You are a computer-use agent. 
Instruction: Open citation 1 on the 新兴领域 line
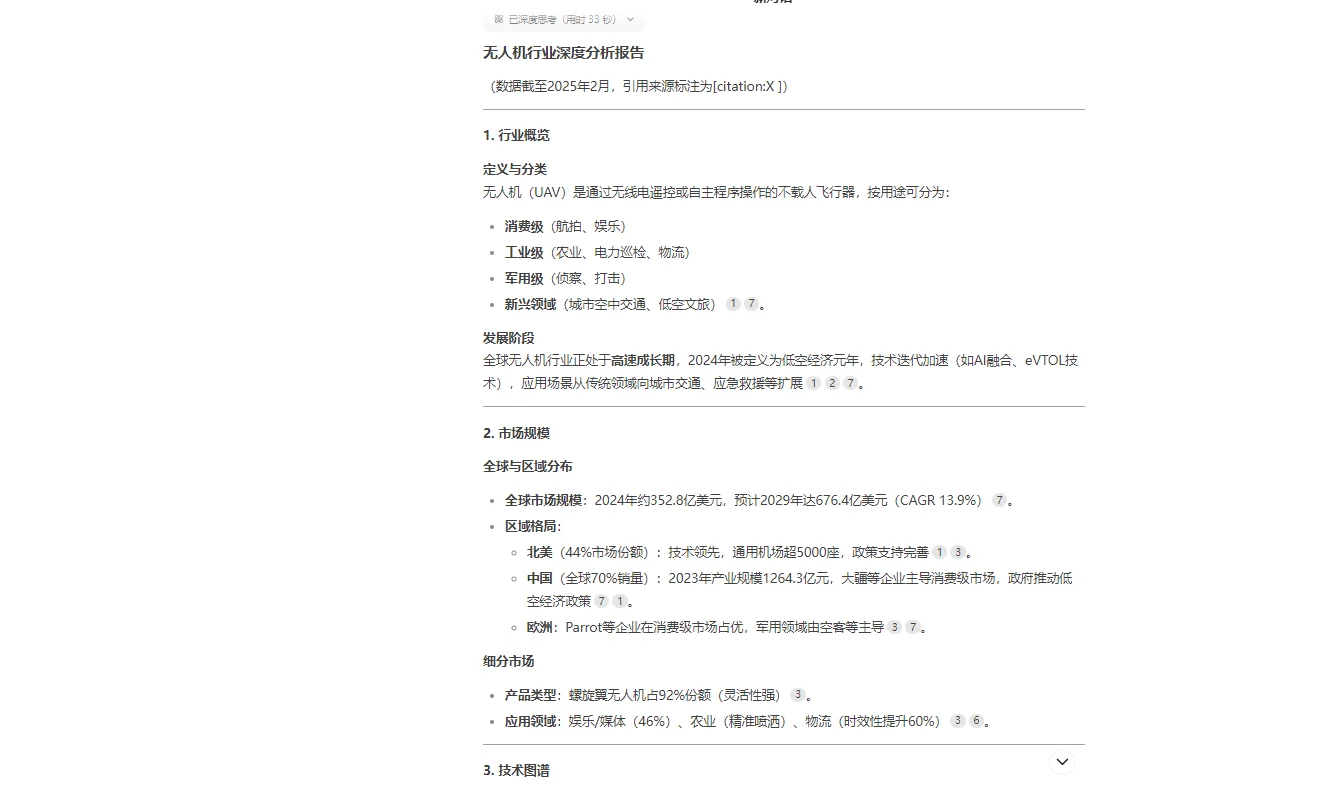tap(733, 304)
